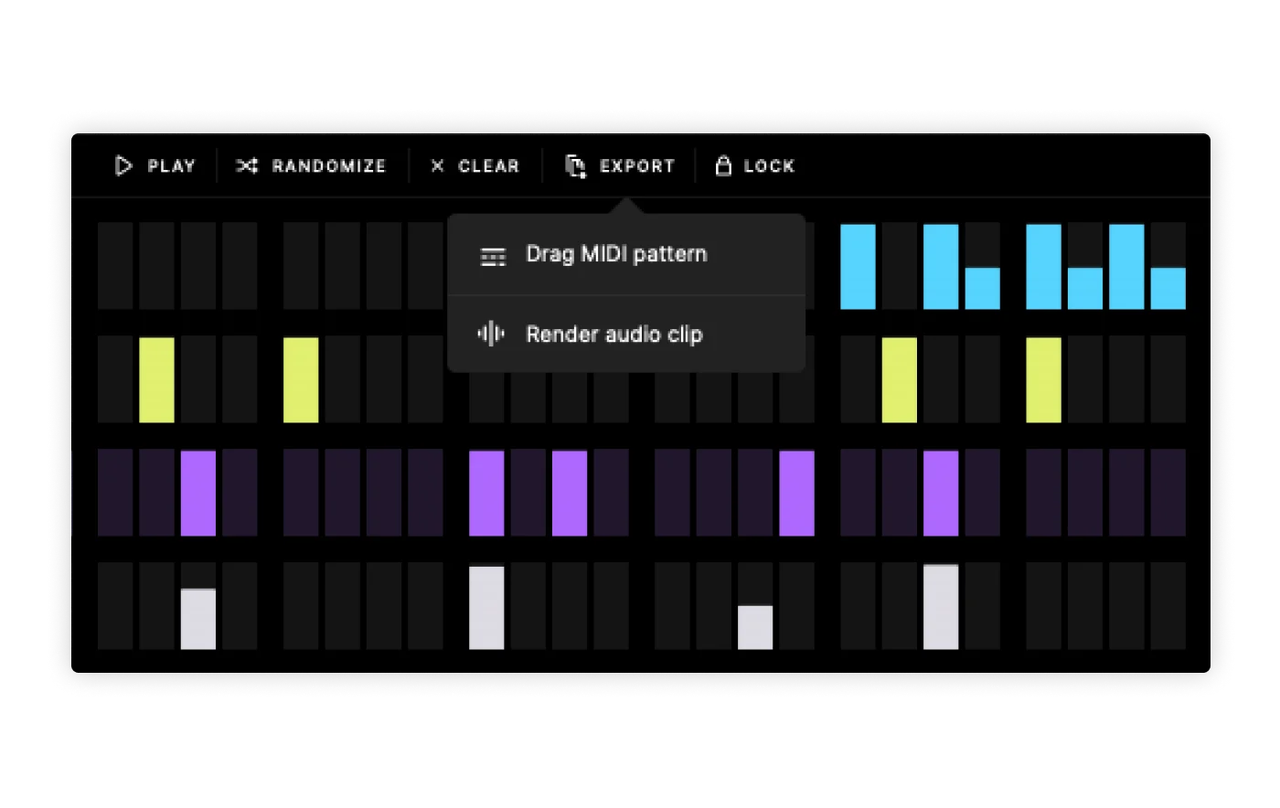Toggle the last blue step, number 24

tap(1168, 288)
